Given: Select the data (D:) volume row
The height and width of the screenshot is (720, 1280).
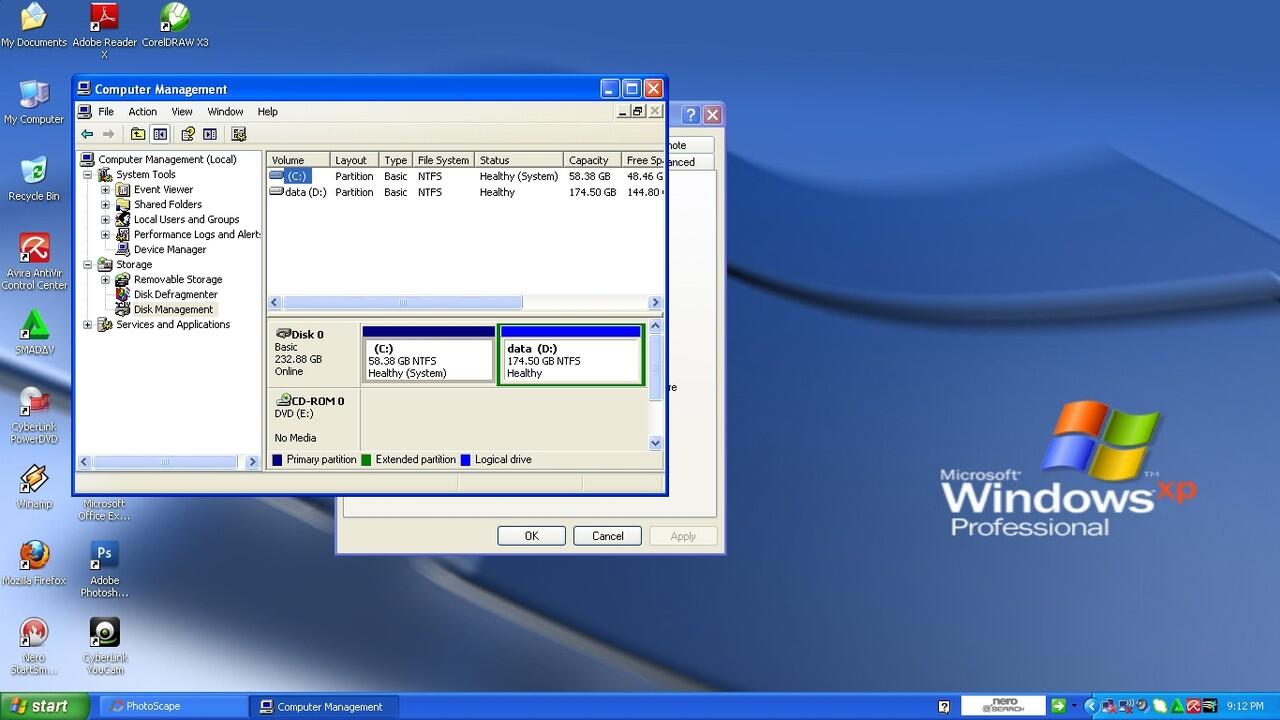Looking at the screenshot, I should (x=465, y=192).
